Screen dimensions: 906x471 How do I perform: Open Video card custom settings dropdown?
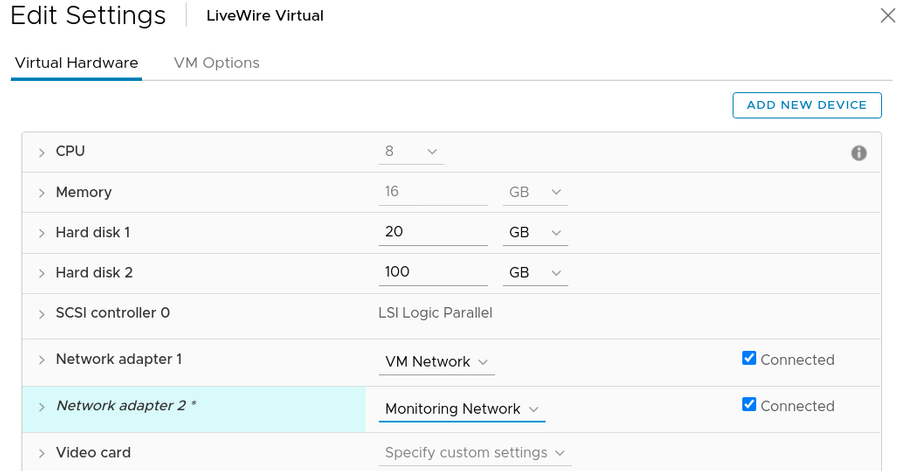[x=475, y=453]
